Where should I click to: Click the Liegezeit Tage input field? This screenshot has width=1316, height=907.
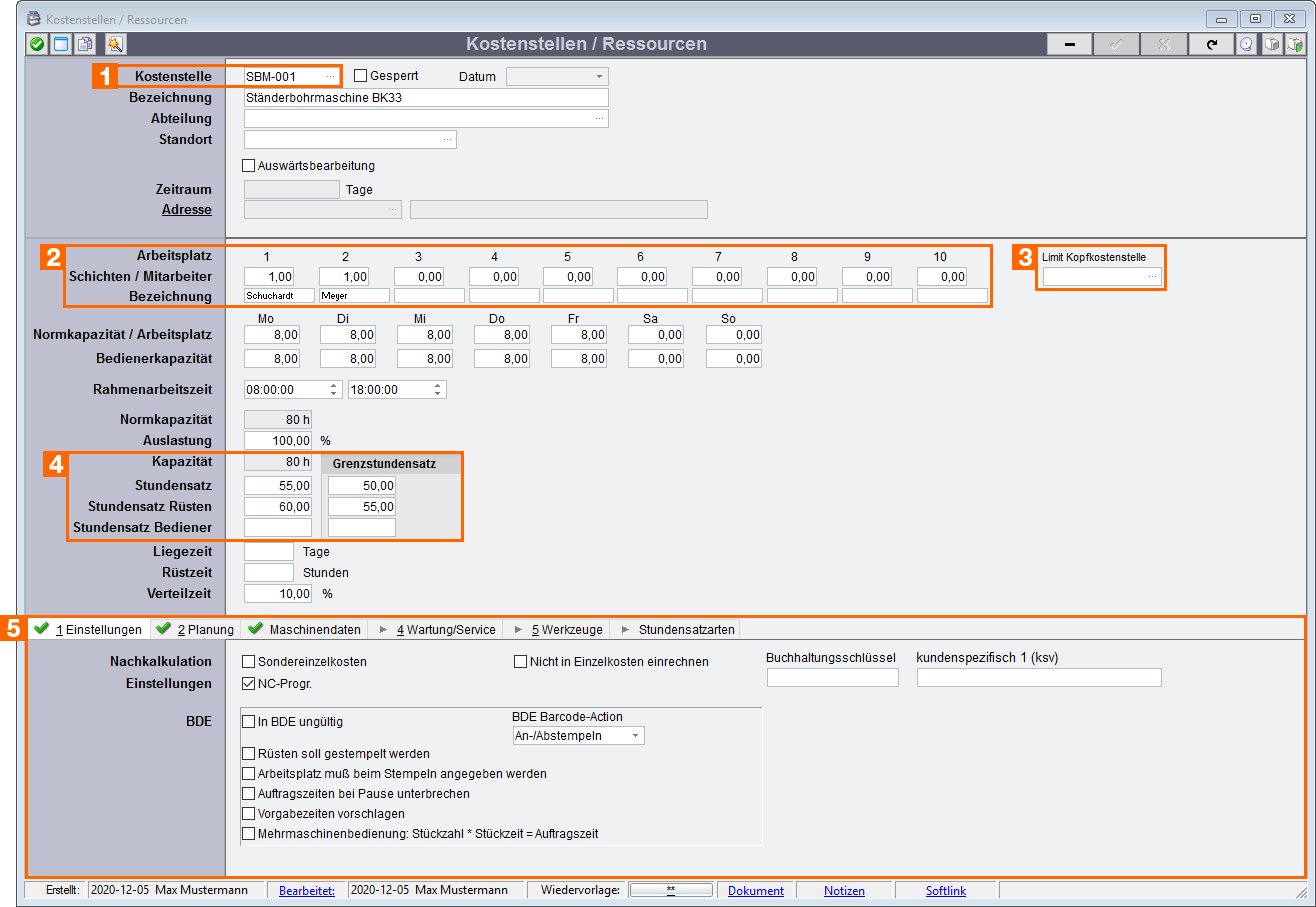(269, 551)
